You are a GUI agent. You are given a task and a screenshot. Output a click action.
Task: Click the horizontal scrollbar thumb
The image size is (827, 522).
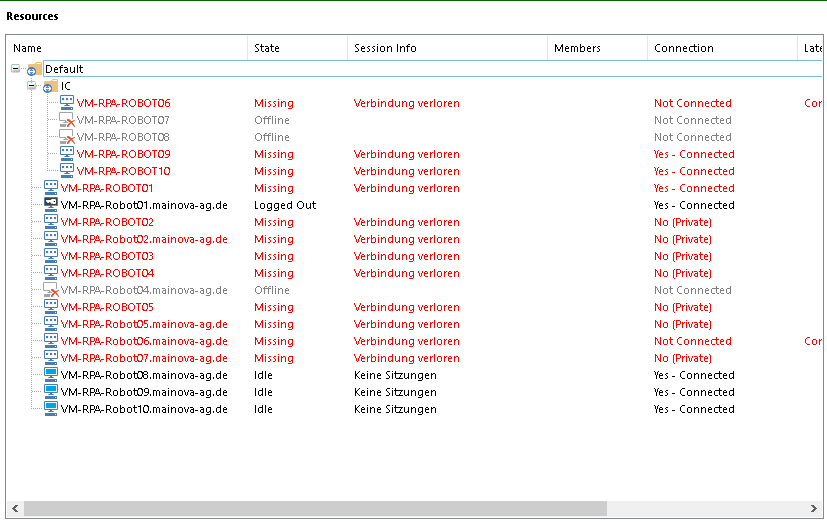click(315, 509)
